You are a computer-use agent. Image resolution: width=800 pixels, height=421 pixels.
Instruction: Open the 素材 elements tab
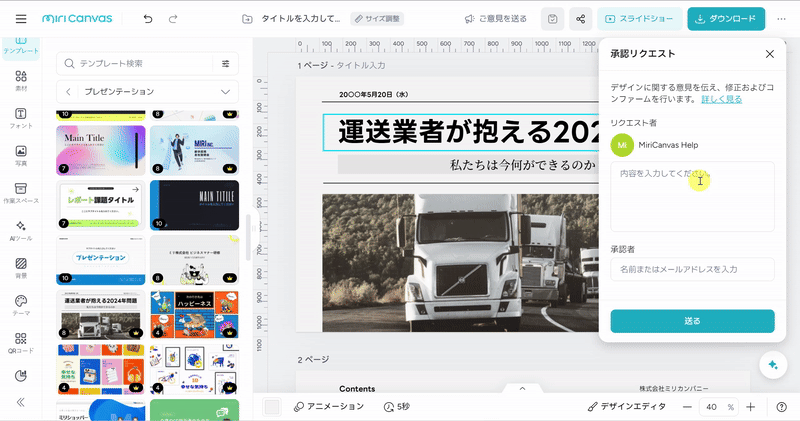click(21, 81)
